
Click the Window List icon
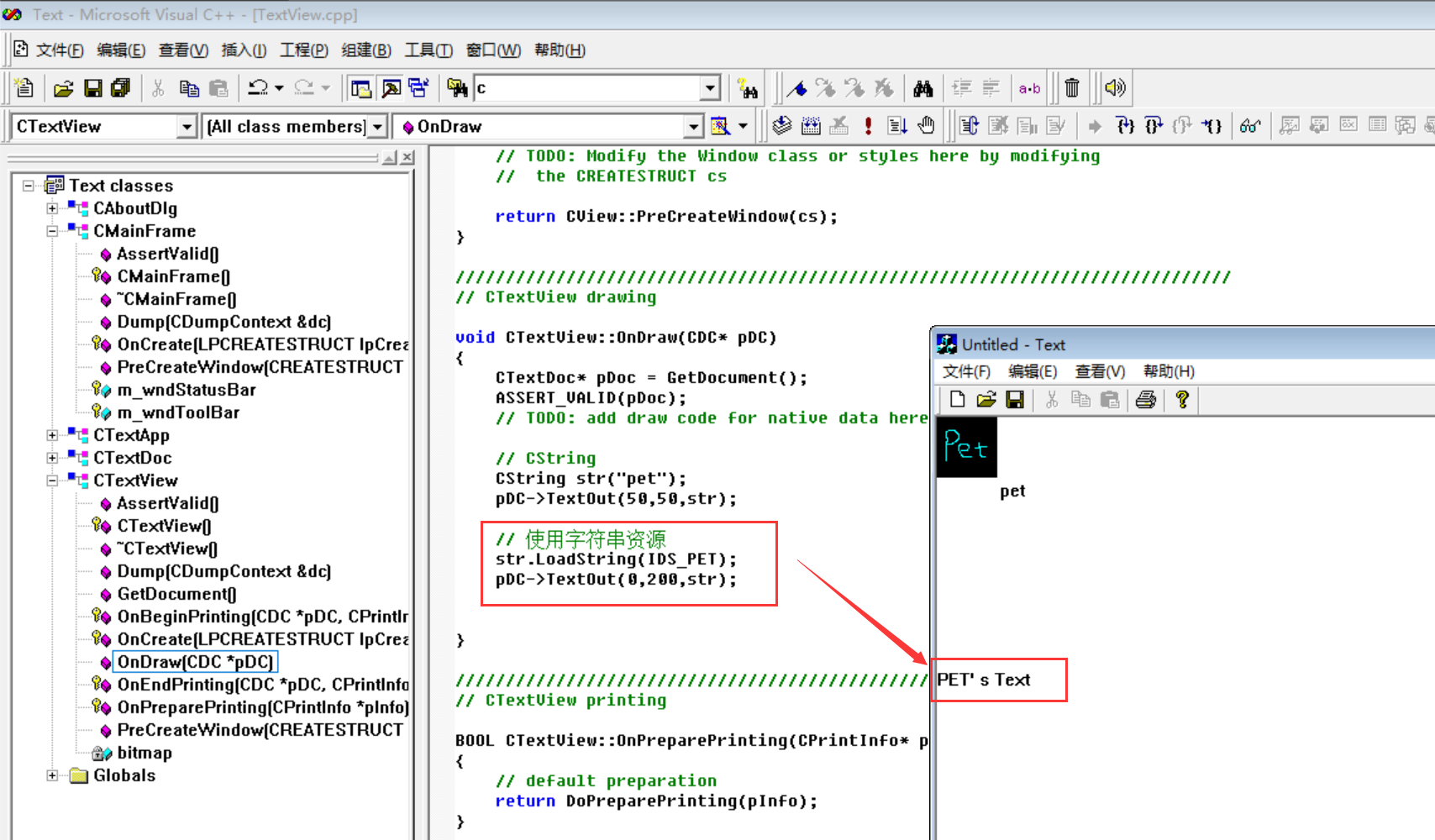click(x=418, y=87)
